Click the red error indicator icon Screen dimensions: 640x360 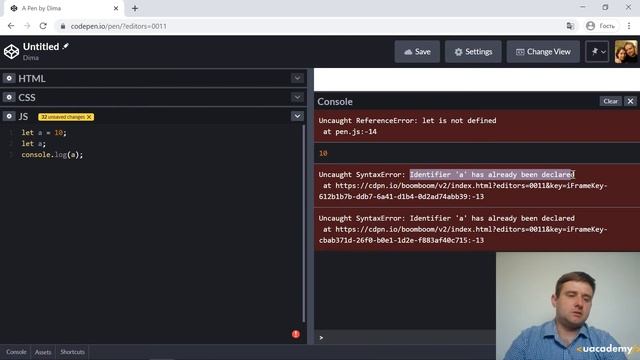point(296,334)
